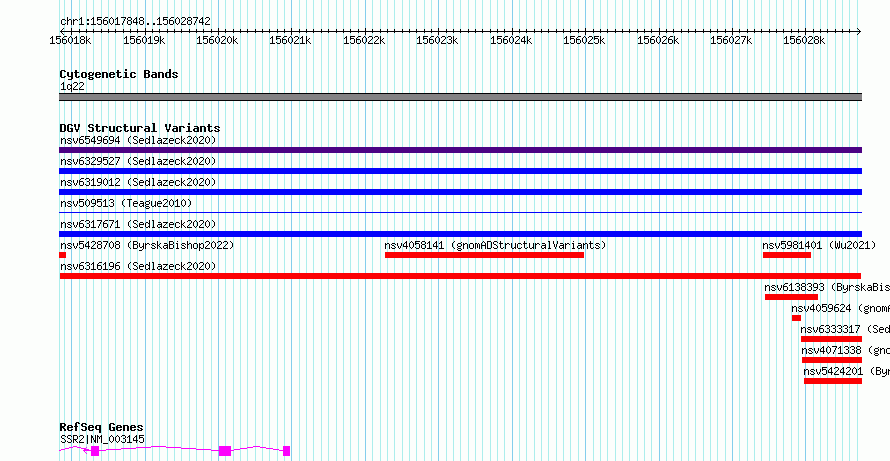This screenshot has height=461, width=890.
Task: Select the red nsv5981401 variant bar
Action: pyautogui.click(x=787, y=255)
